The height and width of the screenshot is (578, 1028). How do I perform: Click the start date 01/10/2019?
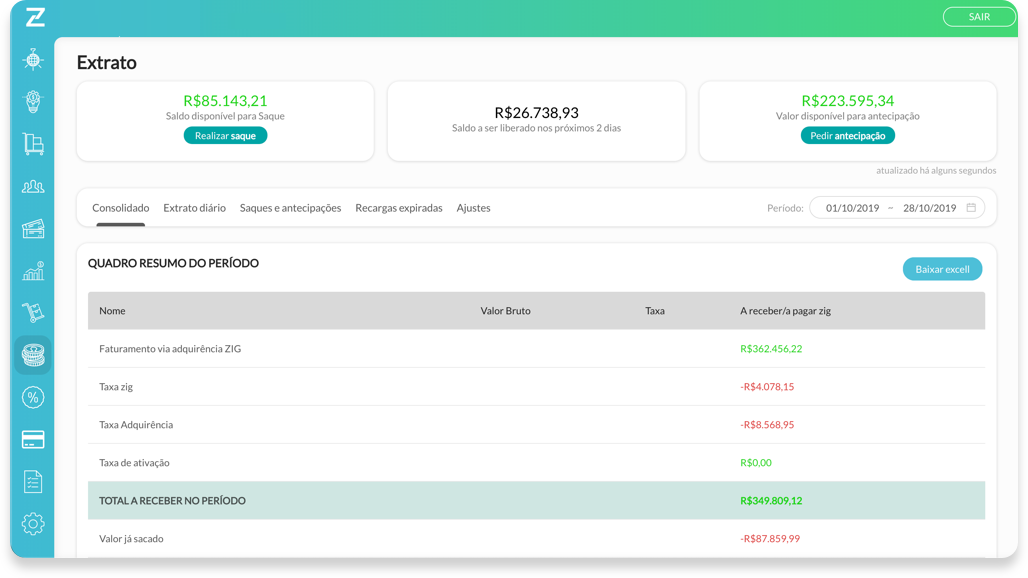(852, 208)
